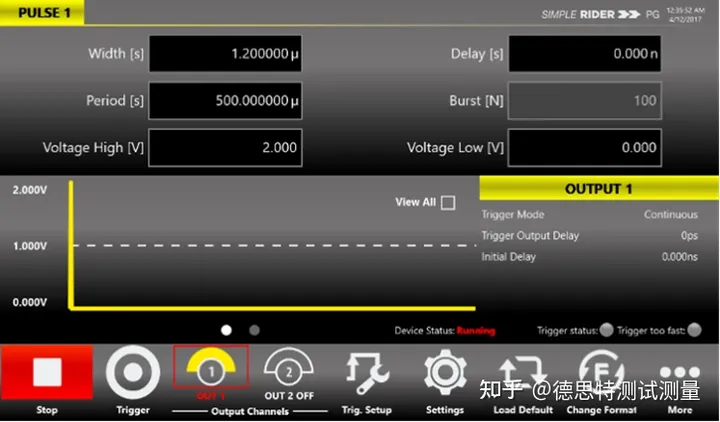This screenshot has width=720, height=422.
Task: Edit the Period [s] field
Action: [x=225, y=101]
